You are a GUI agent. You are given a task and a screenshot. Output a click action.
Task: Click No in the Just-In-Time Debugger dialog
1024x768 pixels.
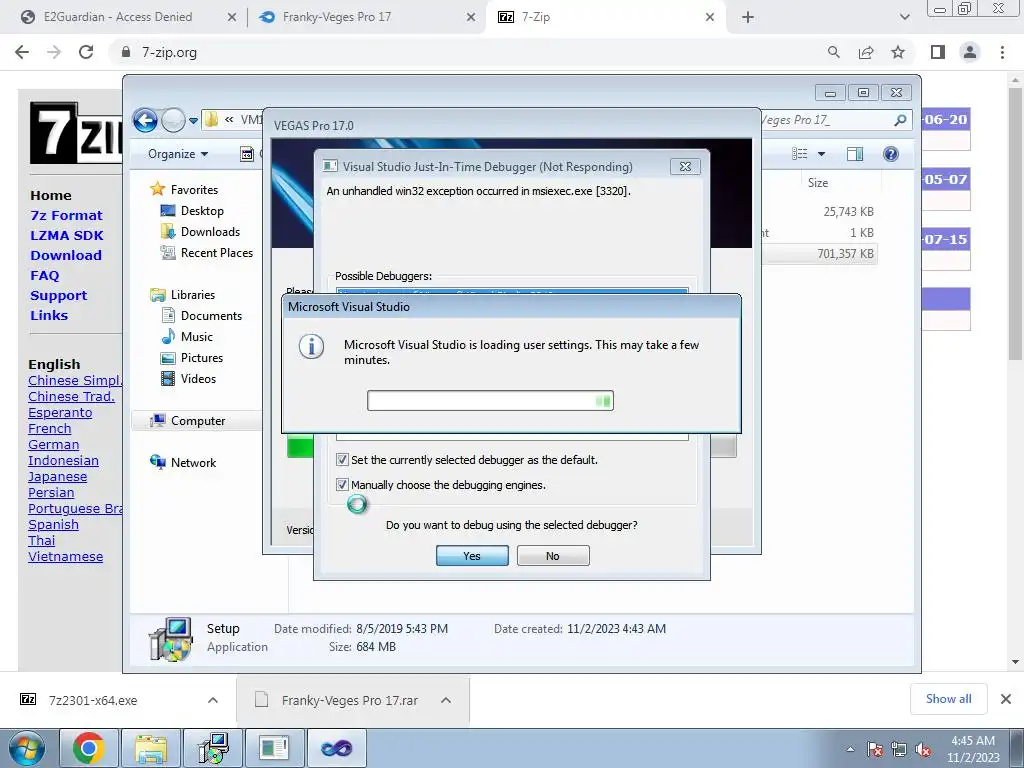coord(553,556)
